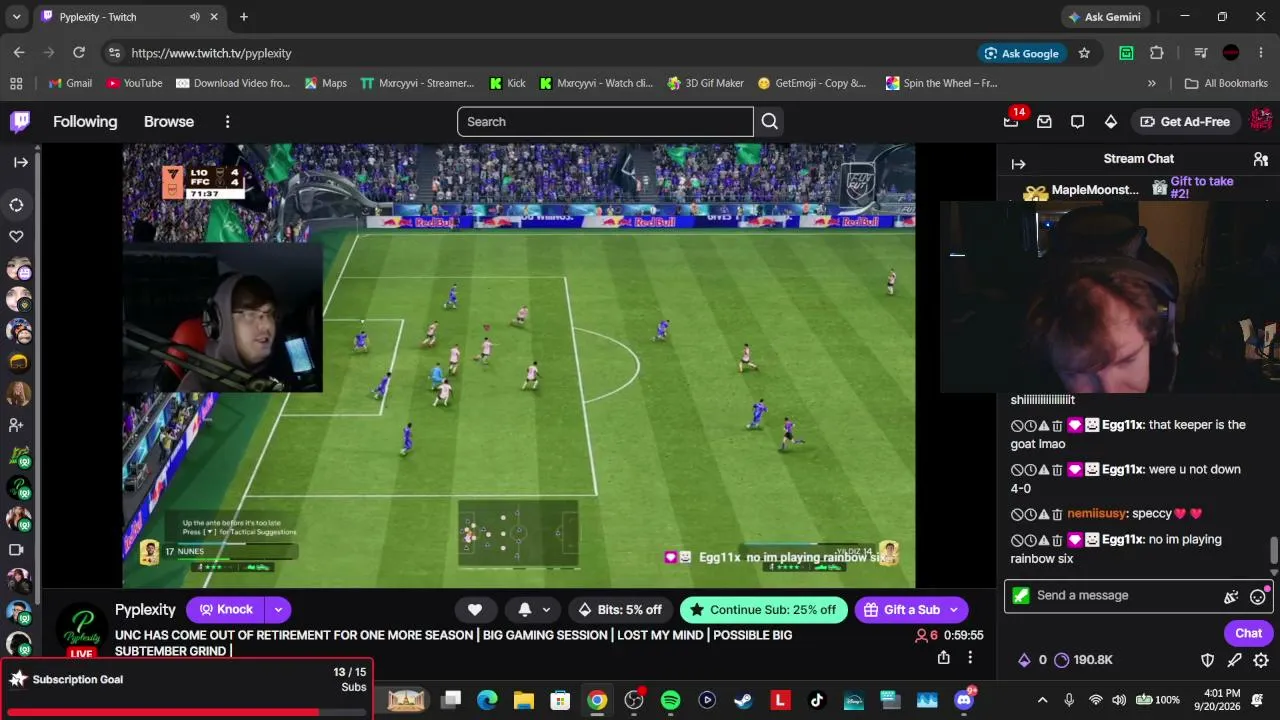Submit search with the magnifier button
Screen dimensions: 1280x720
point(769,122)
